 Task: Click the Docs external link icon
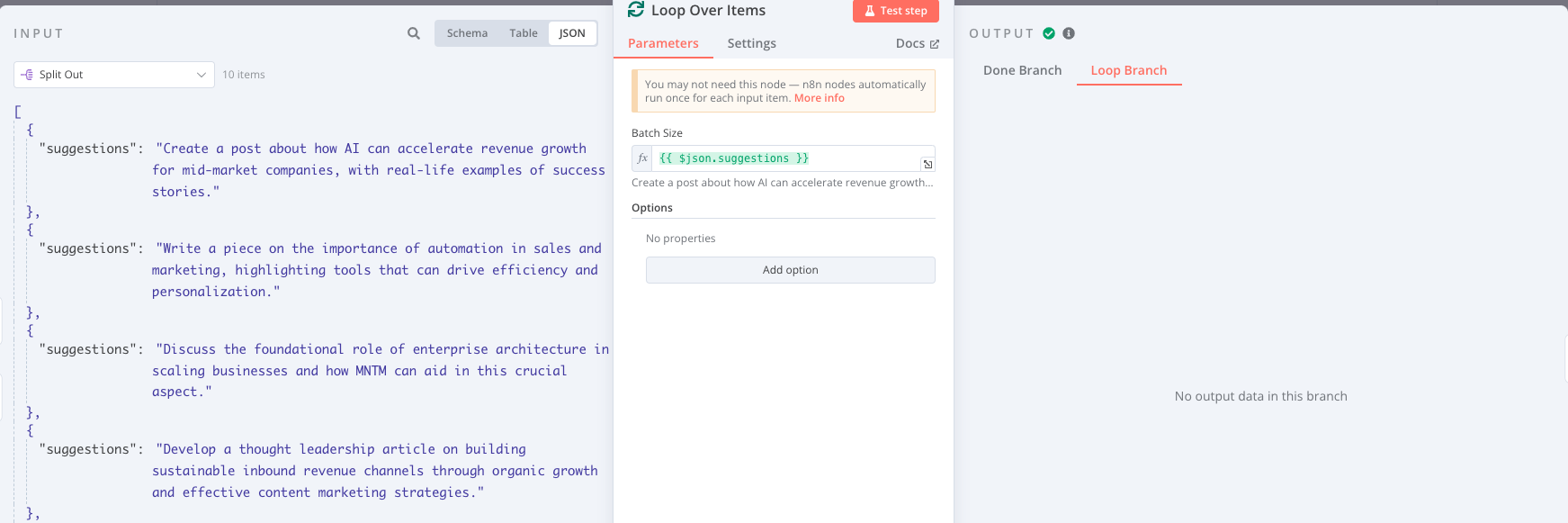[935, 43]
